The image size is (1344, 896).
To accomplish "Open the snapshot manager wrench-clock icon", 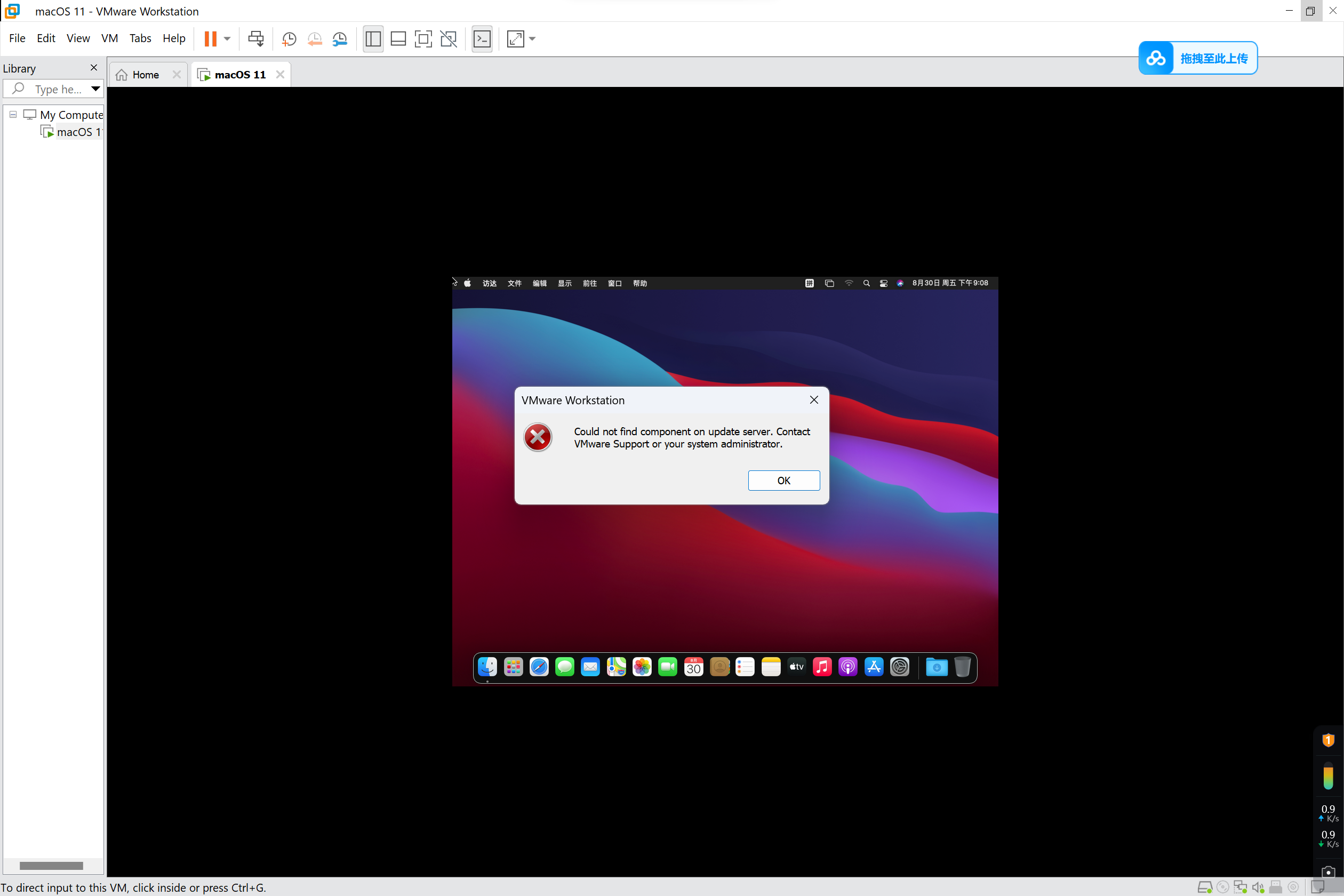I will 340,39.
